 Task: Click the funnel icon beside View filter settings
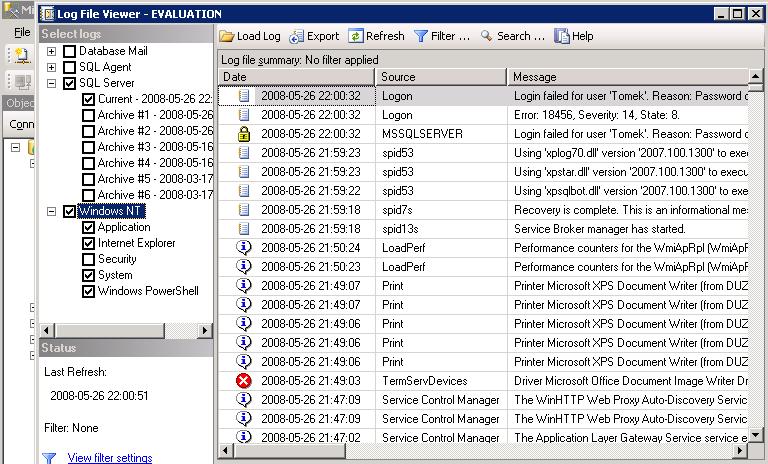pyautogui.click(x=49, y=458)
